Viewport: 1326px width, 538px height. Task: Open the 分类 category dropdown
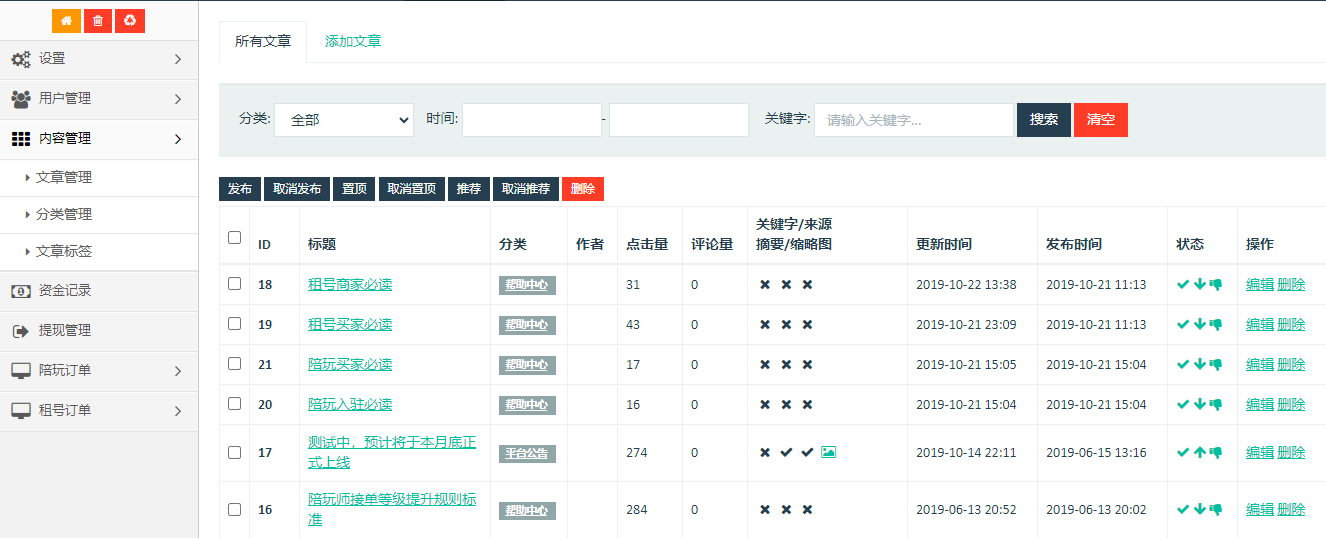pos(344,120)
